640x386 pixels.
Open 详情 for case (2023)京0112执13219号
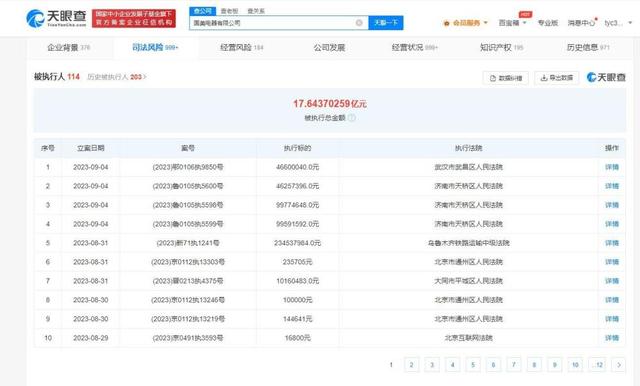click(612, 319)
